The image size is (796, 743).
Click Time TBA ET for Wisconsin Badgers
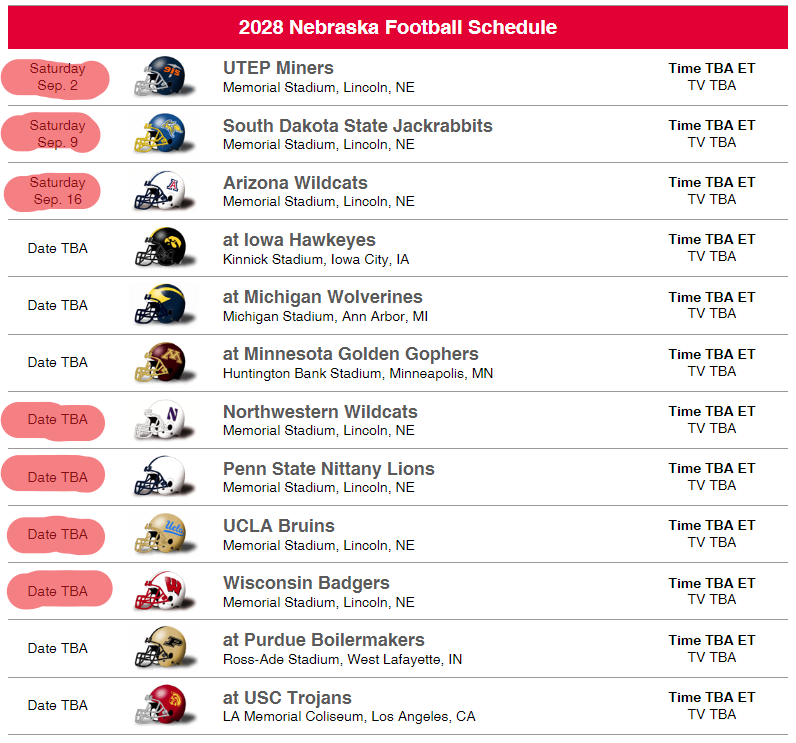tap(711, 583)
